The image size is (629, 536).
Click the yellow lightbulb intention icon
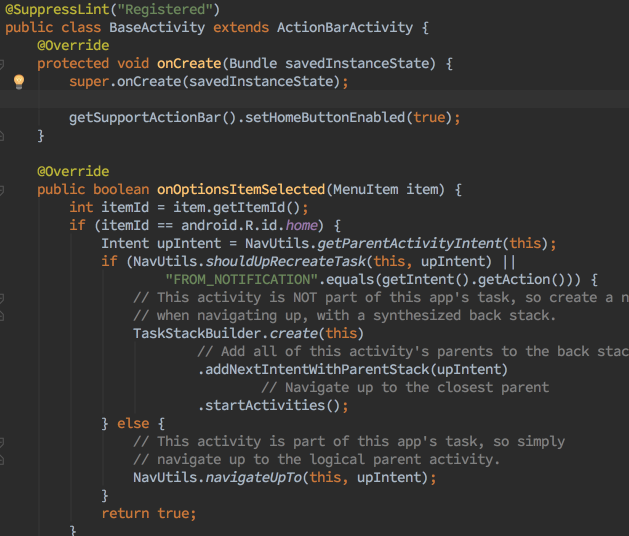(19, 81)
